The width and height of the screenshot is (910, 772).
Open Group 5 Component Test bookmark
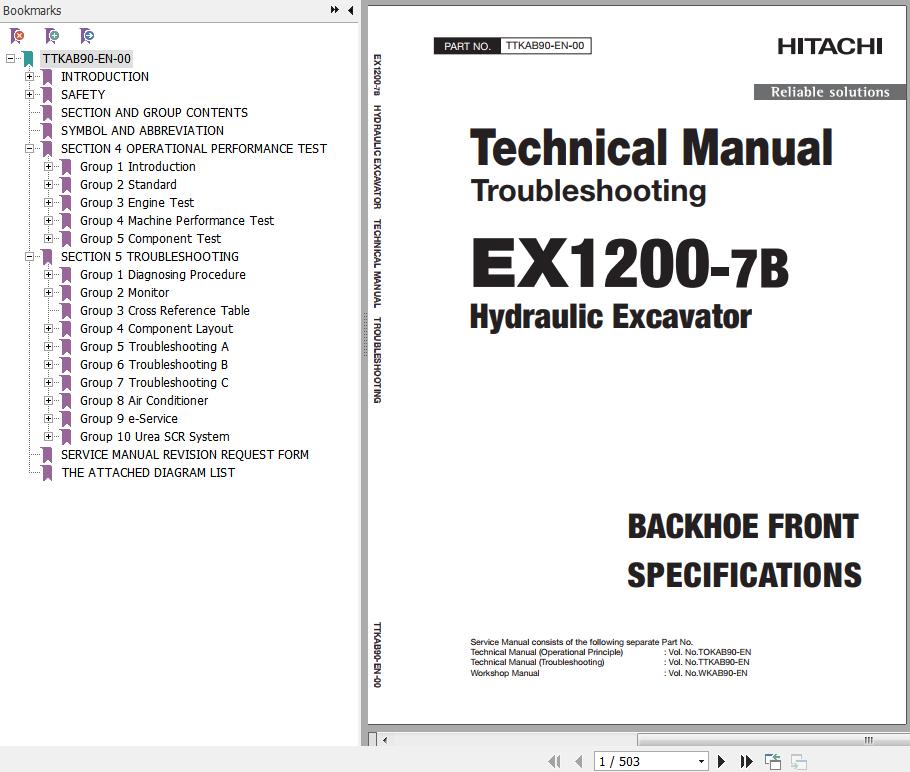(150, 239)
